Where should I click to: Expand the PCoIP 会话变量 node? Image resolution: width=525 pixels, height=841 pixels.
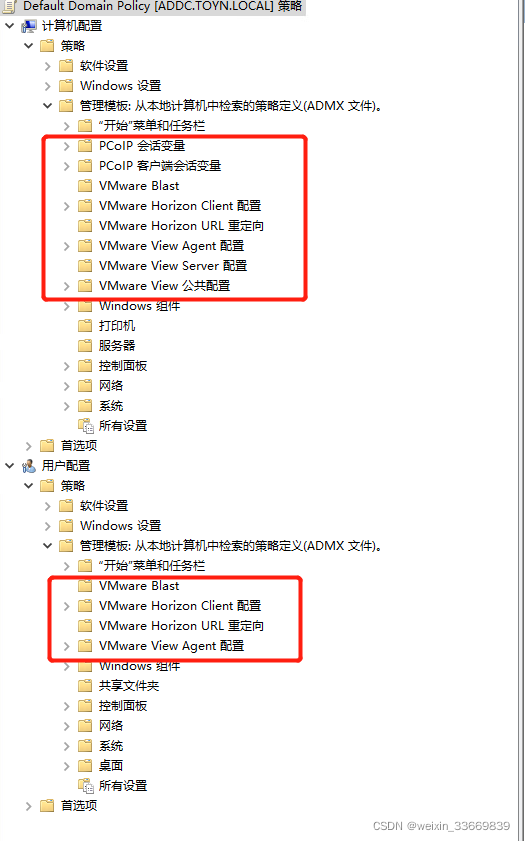[x=66, y=146]
